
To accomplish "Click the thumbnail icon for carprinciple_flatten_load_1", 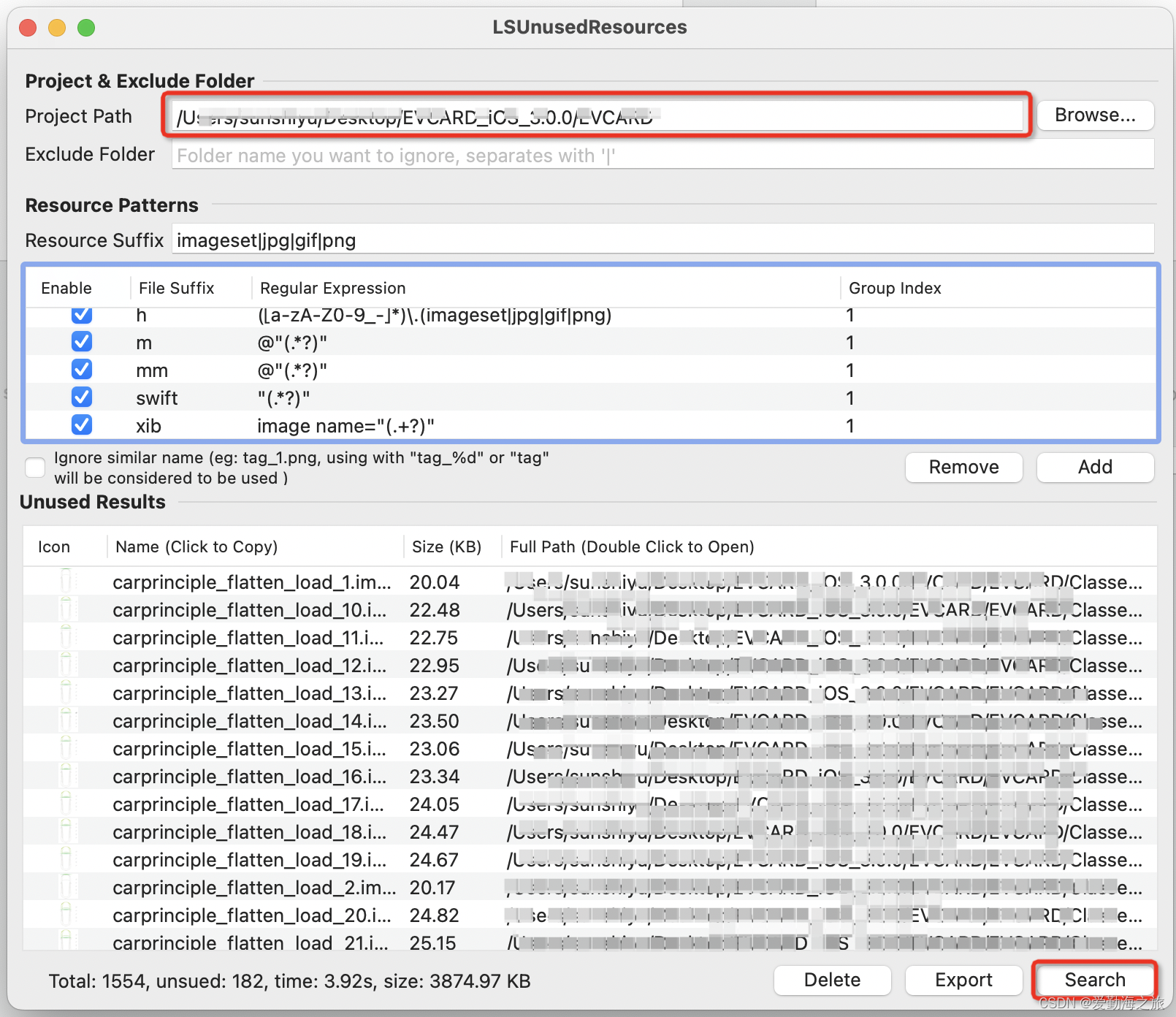I will (x=66, y=581).
